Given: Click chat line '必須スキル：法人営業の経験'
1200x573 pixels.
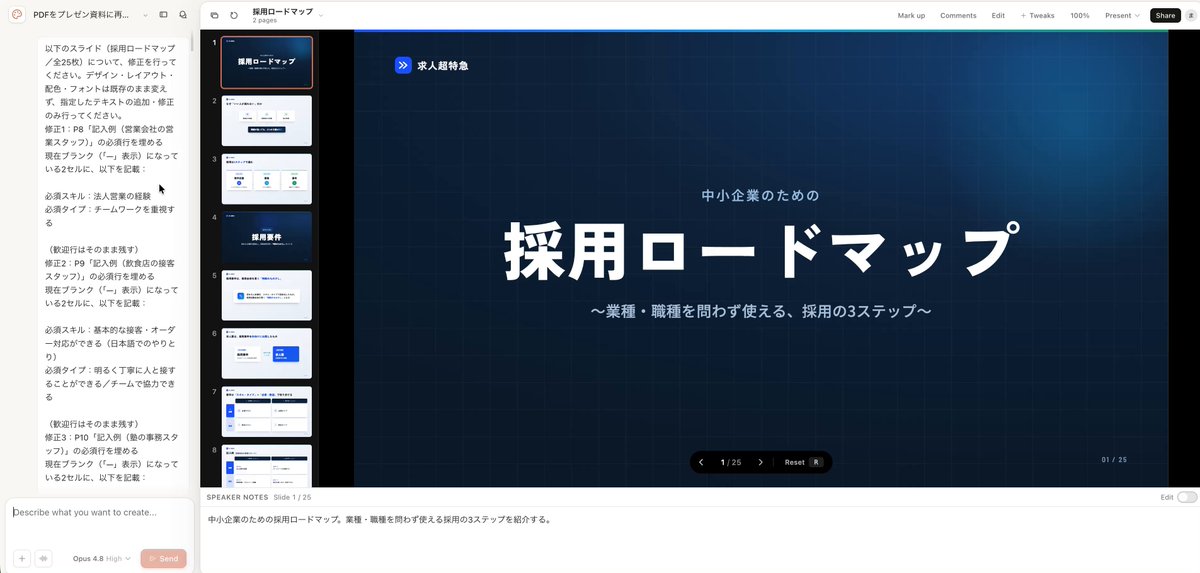Looking at the screenshot, I should 98,196.
